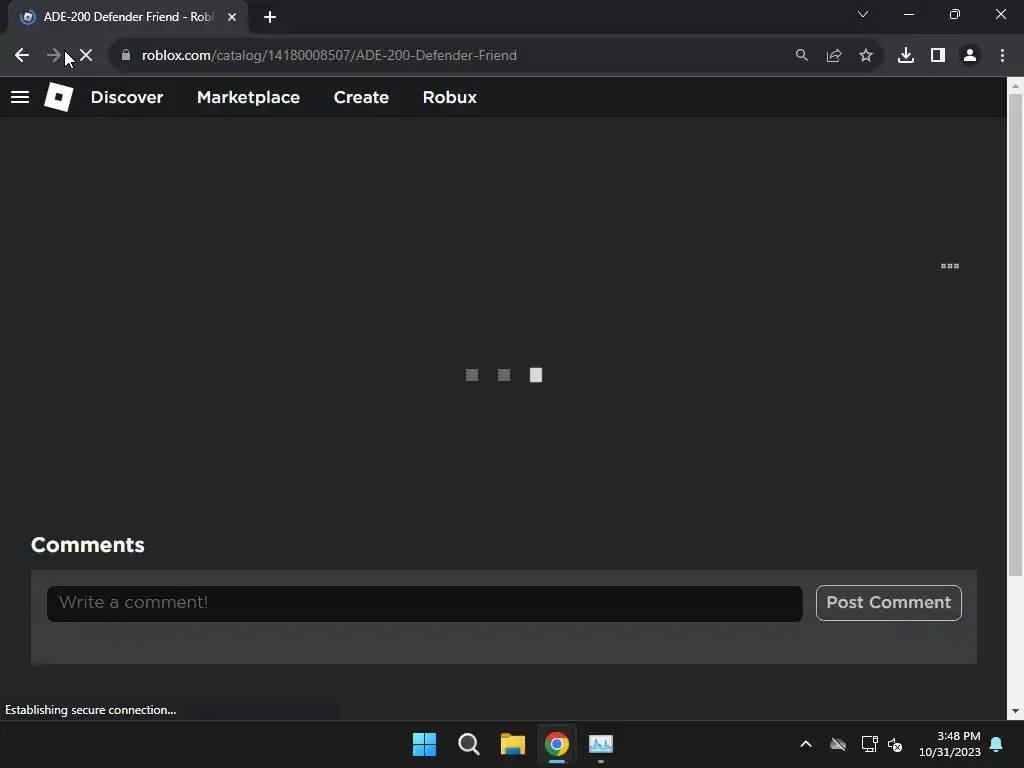Focus the Write a comment field
The height and width of the screenshot is (768, 1024).
coord(424,603)
